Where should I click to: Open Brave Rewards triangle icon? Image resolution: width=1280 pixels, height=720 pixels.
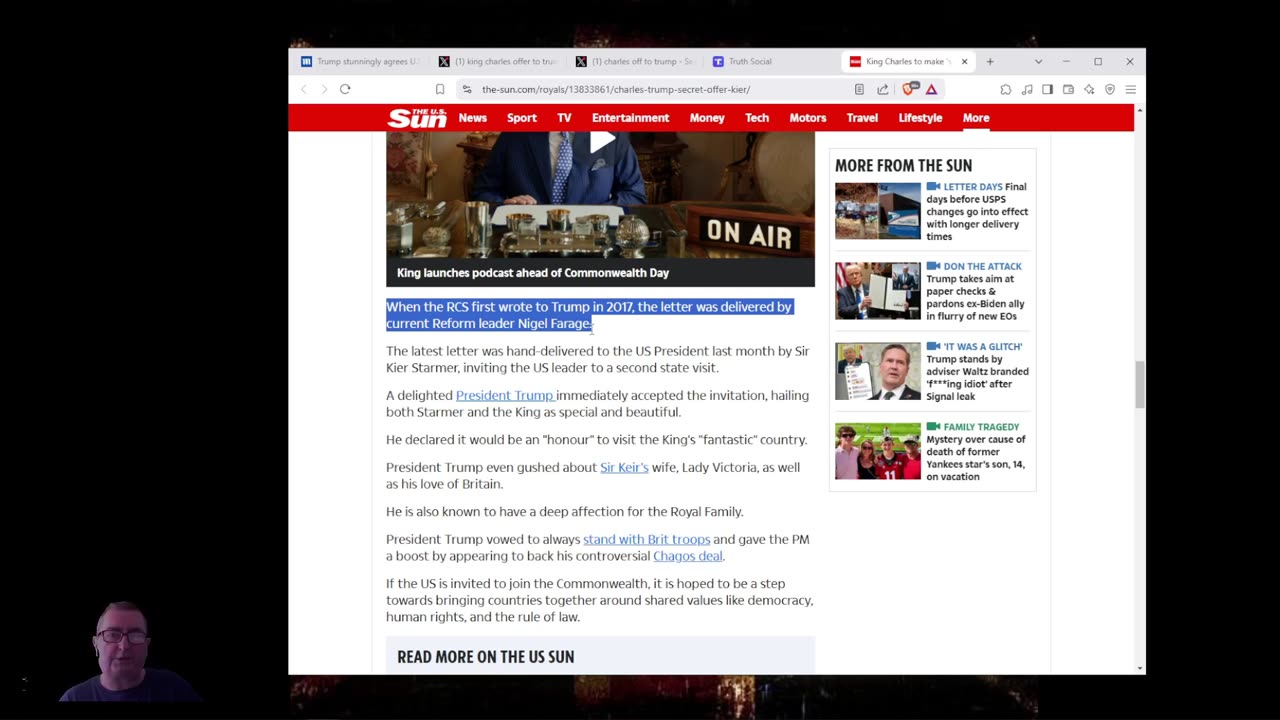(x=931, y=89)
